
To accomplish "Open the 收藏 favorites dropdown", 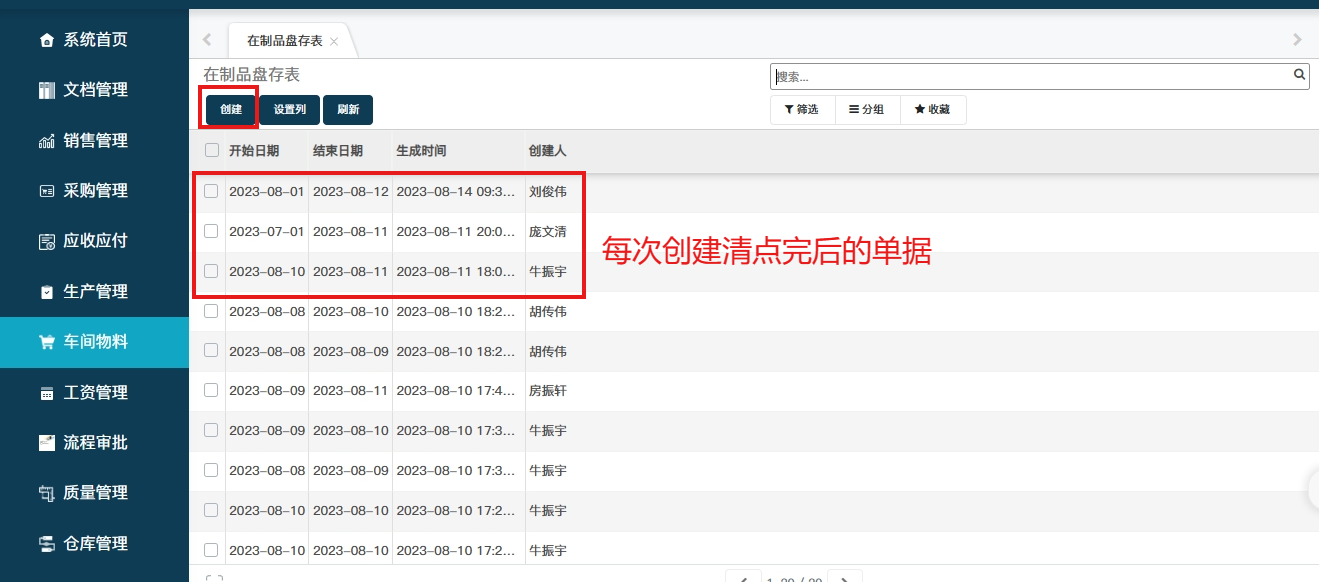I will pyautogui.click(x=932, y=110).
